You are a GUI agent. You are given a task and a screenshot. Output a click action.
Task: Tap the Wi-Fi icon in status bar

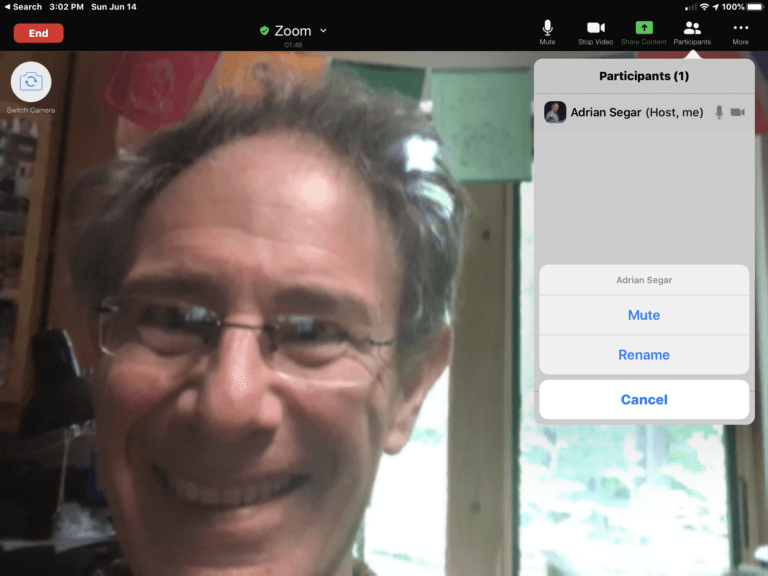tap(704, 7)
